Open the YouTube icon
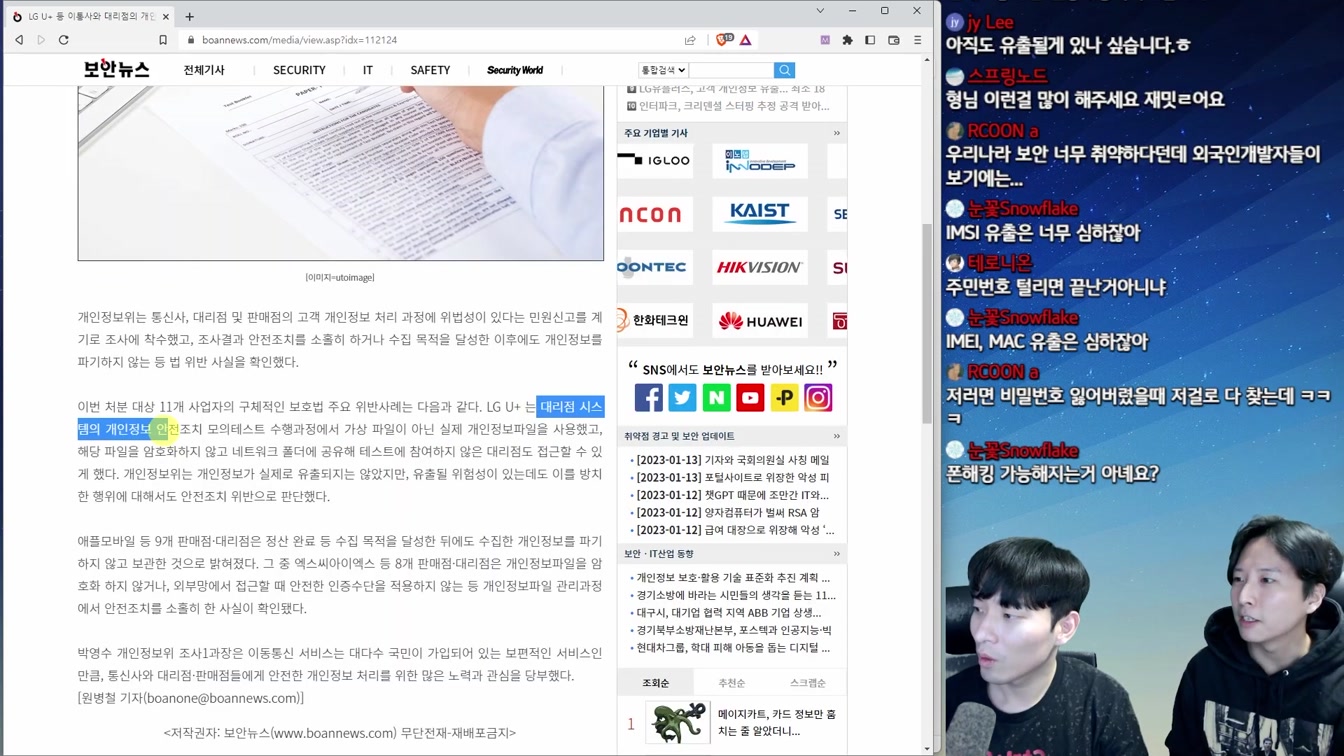Viewport: 1344px width, 756px height. [750, 398]
